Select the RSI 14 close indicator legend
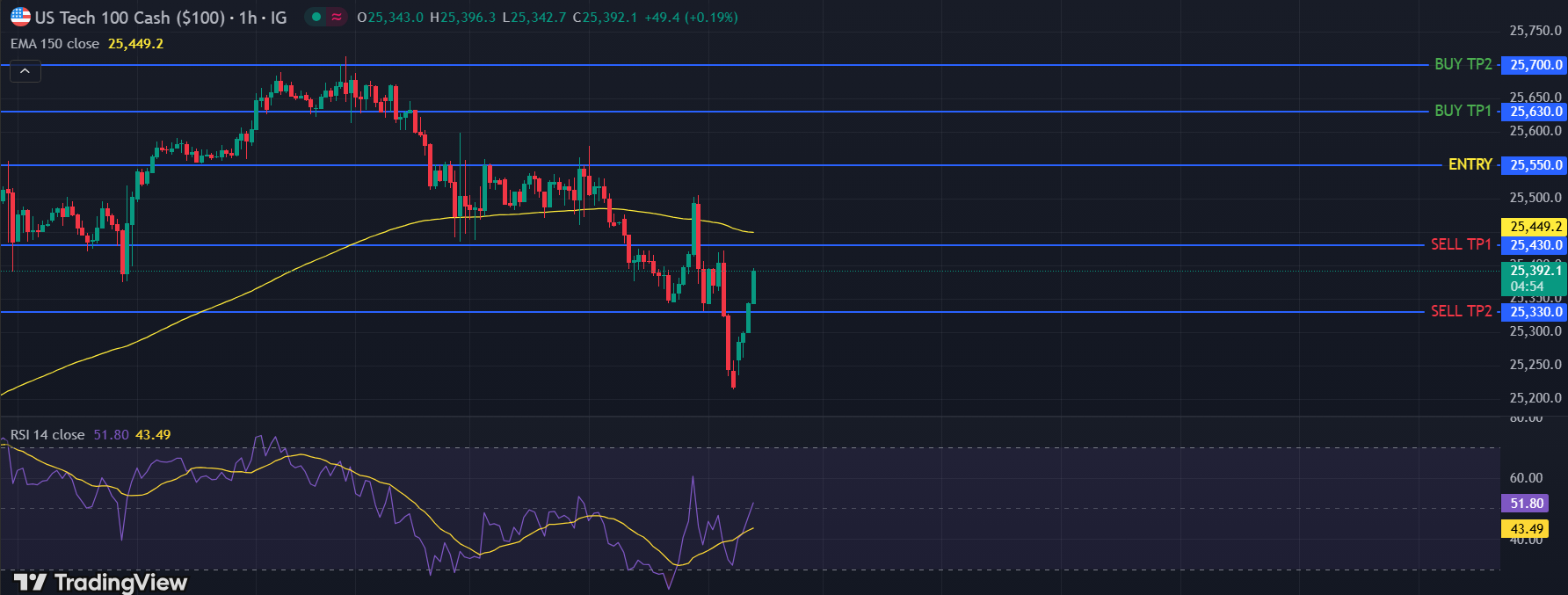1568x595 pixels. [x=48, y=435]
